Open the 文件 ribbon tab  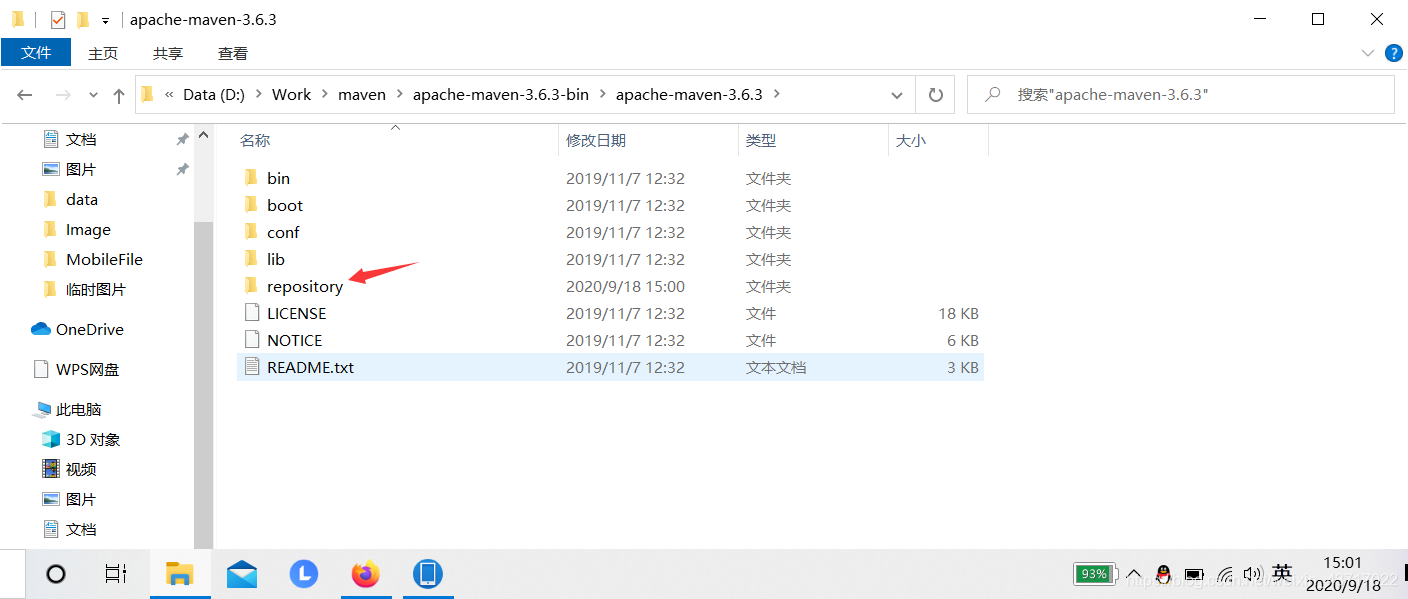[36, 53]
